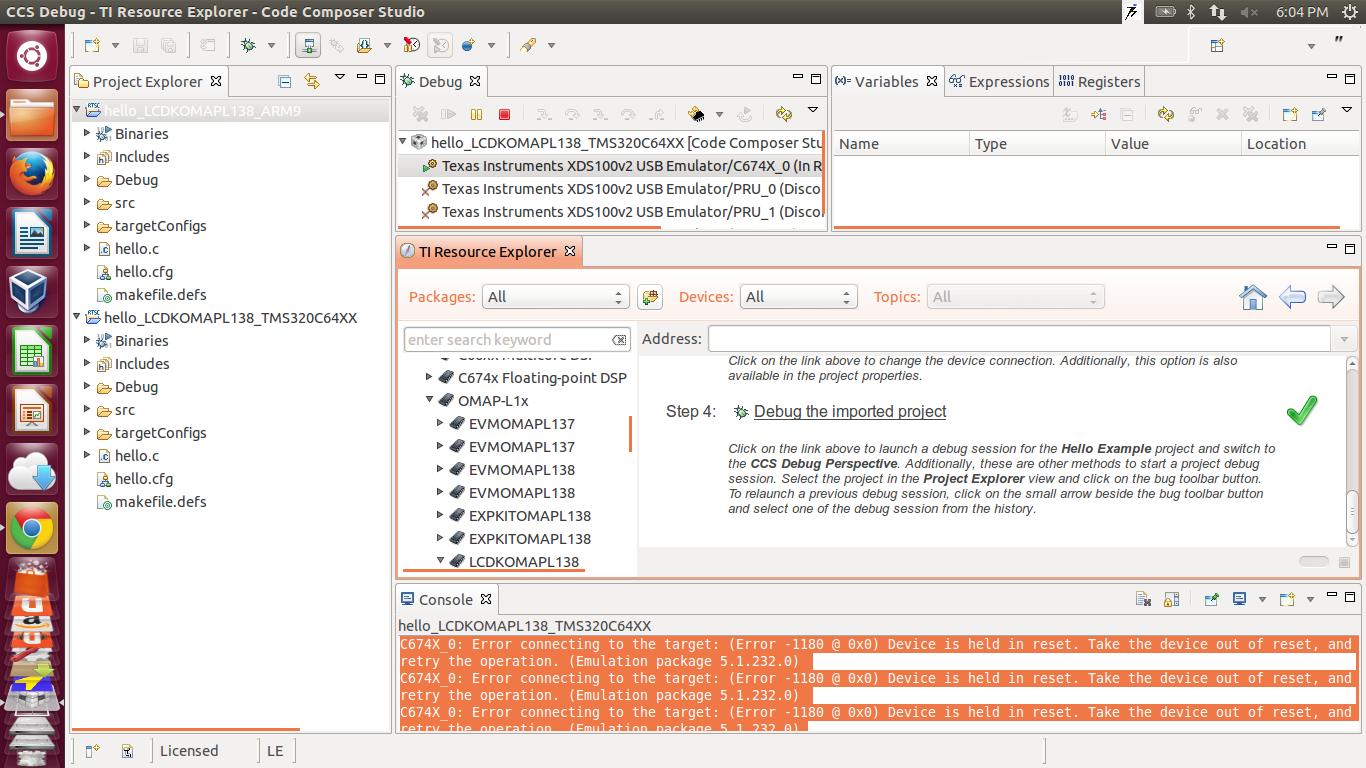The image size is (1366, 768).
Task: Open the Packages dropdown
Action: pos(555,297)
